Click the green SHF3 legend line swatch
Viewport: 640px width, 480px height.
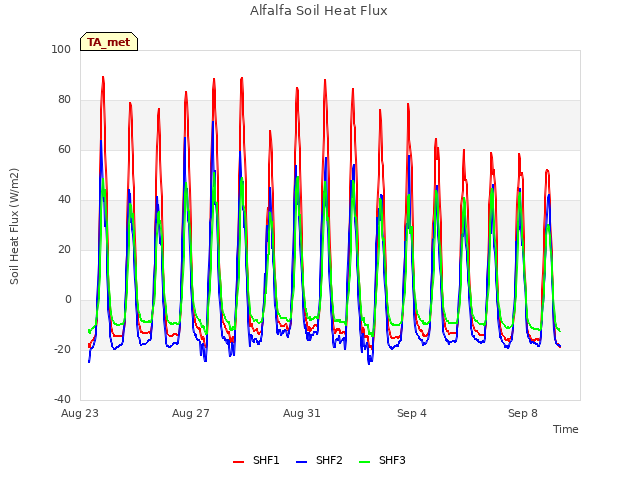[x=364, y=462]
